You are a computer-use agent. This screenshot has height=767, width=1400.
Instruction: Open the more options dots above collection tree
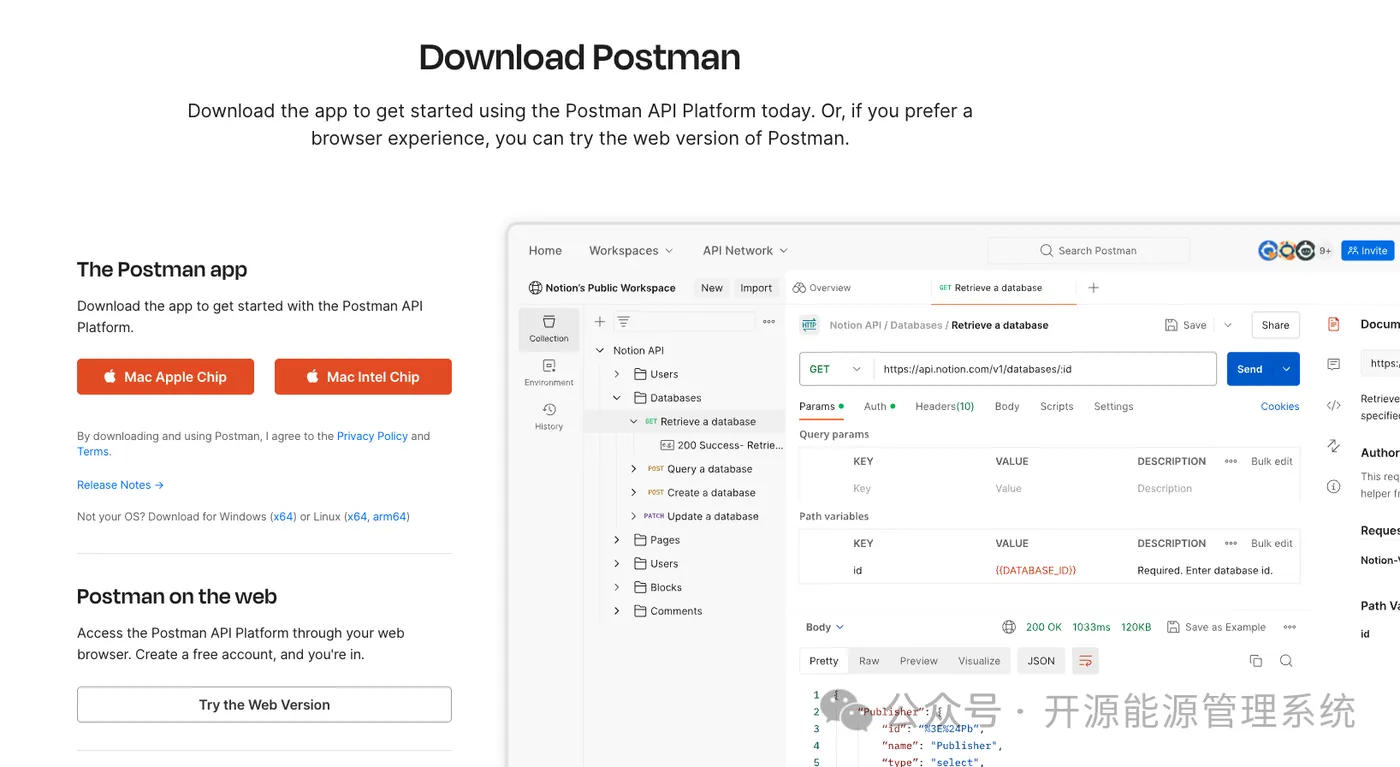769,322
